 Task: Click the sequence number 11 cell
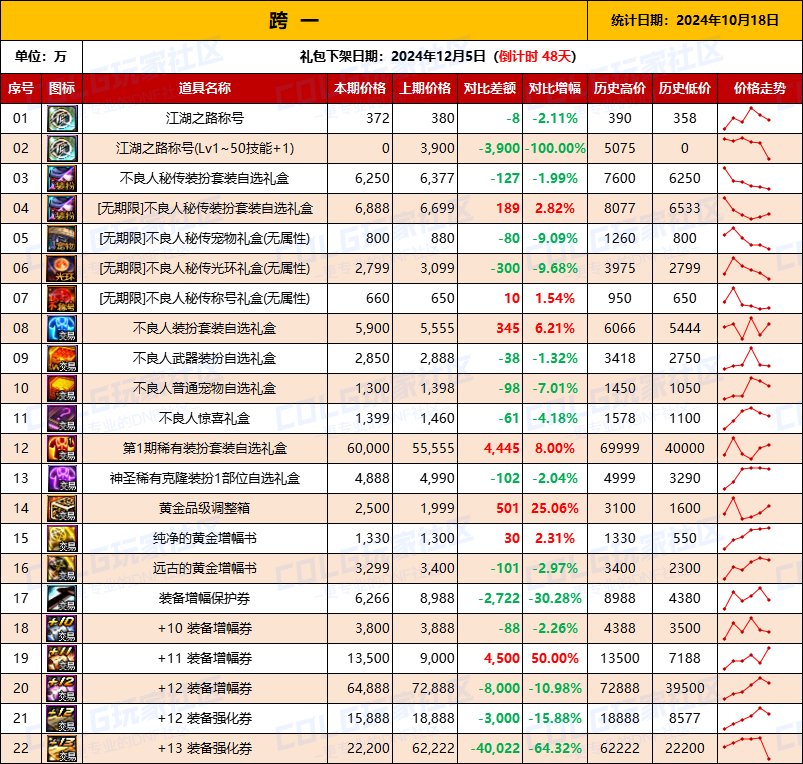pyautogui.click(x=21, y=418)
